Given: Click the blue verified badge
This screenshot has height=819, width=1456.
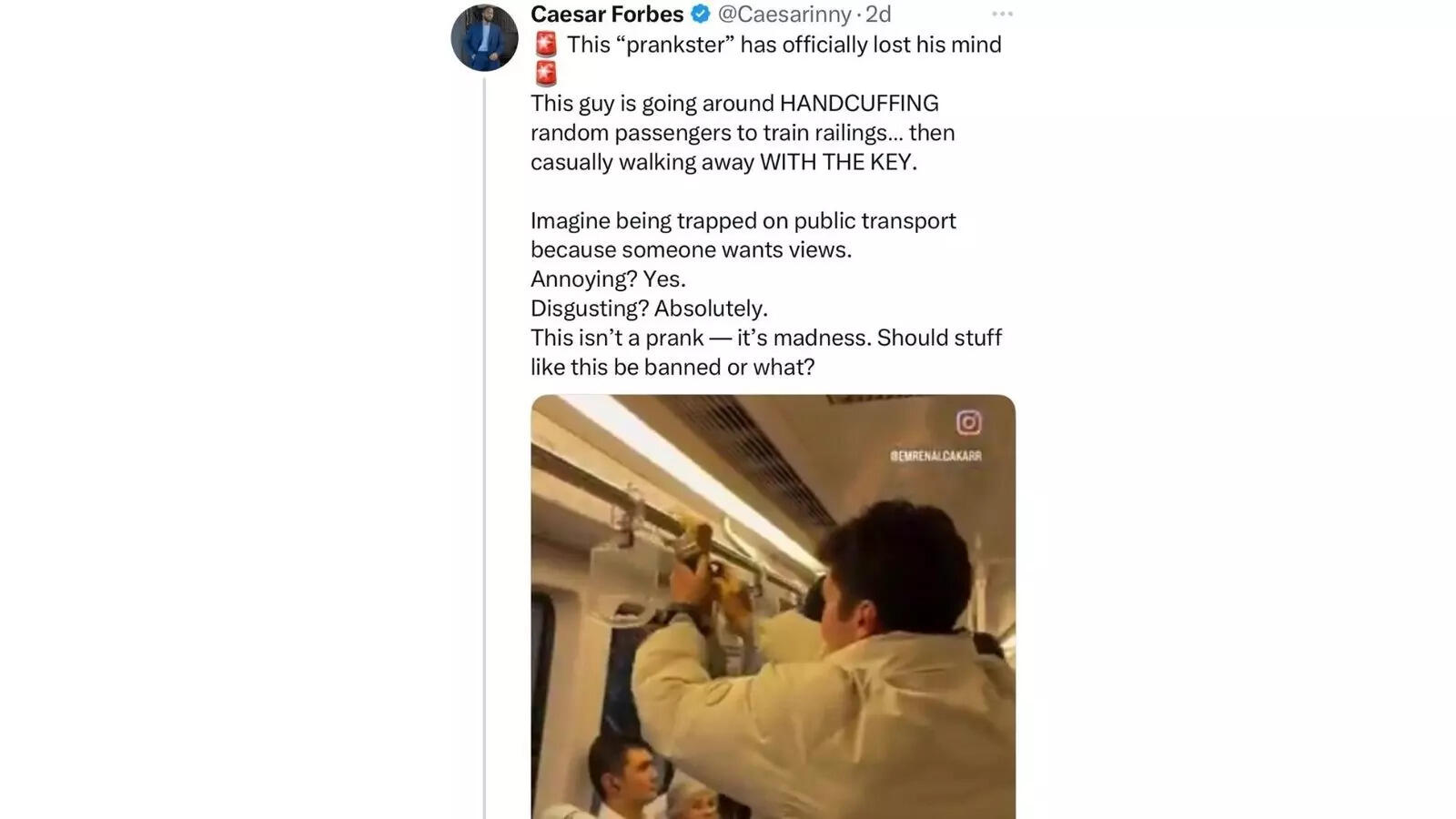Looking at the screenshot, I should coord(700,15).
